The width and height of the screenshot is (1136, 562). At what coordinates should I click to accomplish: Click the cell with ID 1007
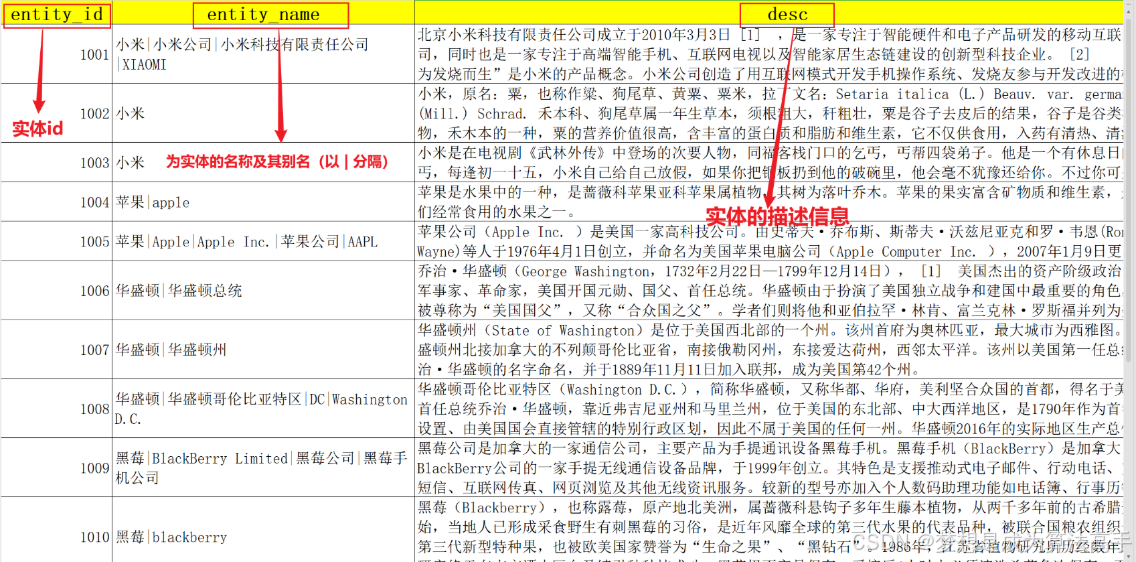57,349
